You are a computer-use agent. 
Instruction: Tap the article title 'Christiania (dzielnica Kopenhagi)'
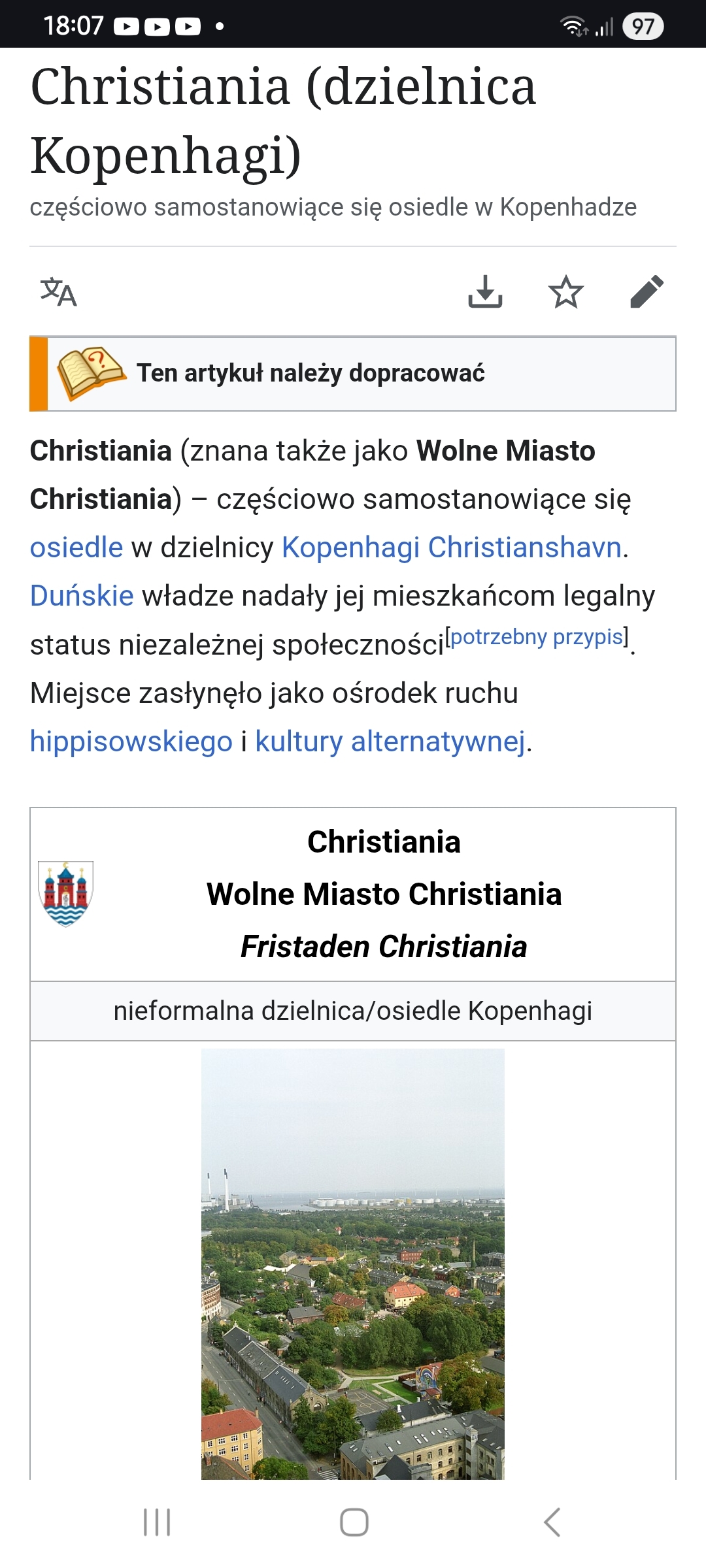[x=283, y=121]
